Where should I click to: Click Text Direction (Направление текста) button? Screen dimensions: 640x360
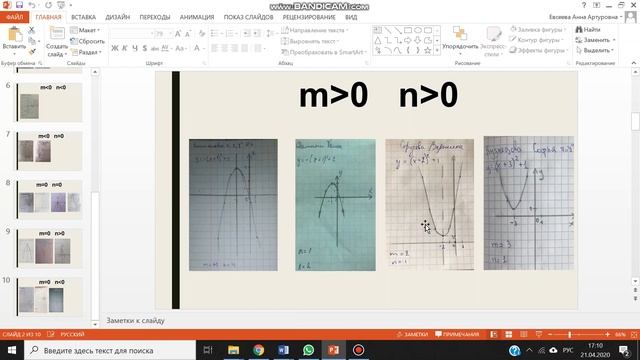tap(315, 30)
